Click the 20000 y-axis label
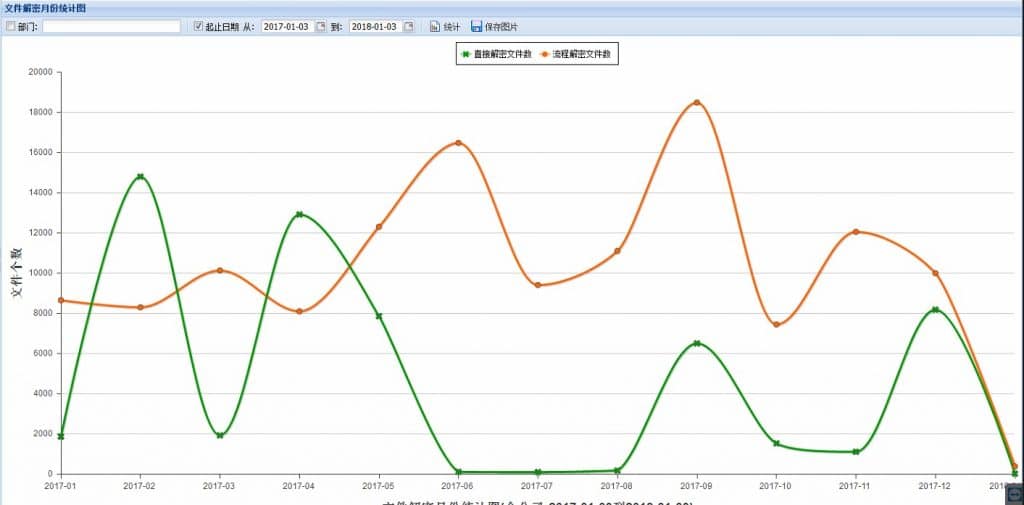 (40, 72)
